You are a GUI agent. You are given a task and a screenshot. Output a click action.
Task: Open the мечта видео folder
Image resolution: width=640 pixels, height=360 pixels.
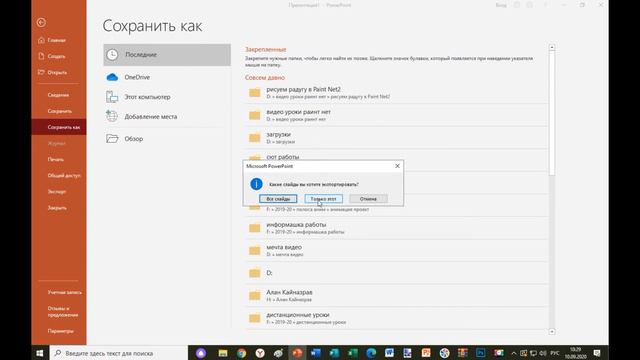(396, 250)
